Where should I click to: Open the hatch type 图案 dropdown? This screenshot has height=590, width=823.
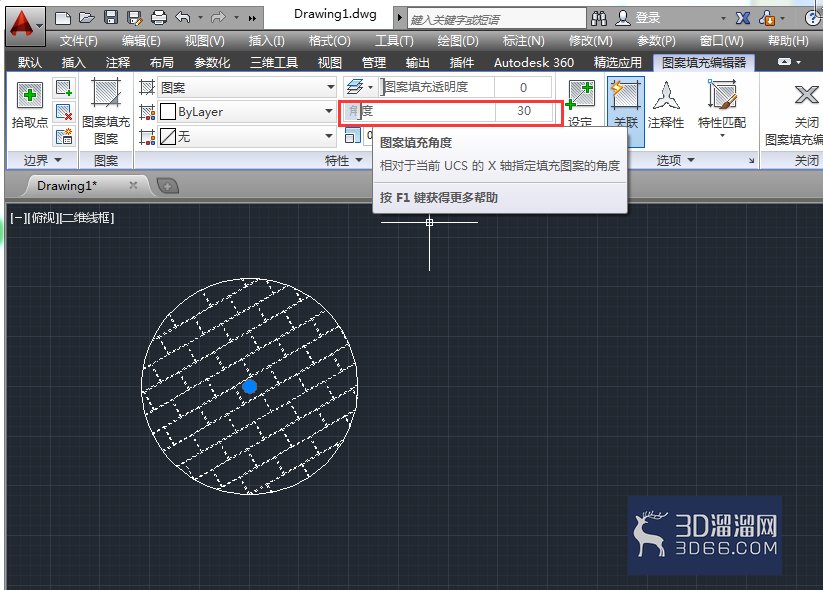[247, 87]
